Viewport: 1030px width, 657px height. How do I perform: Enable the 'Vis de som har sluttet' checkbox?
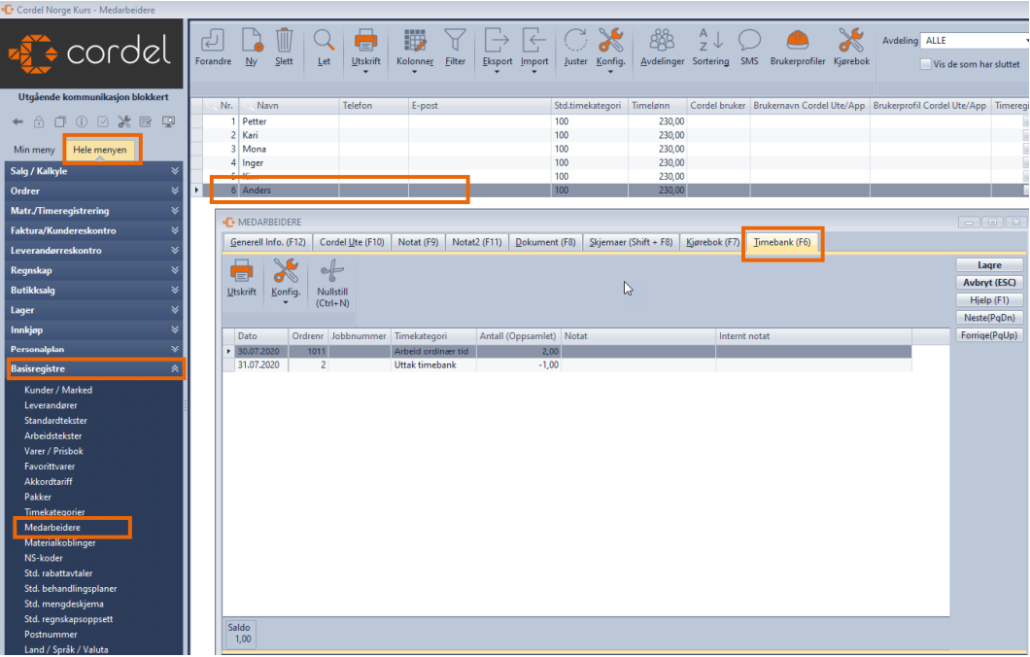926,64
